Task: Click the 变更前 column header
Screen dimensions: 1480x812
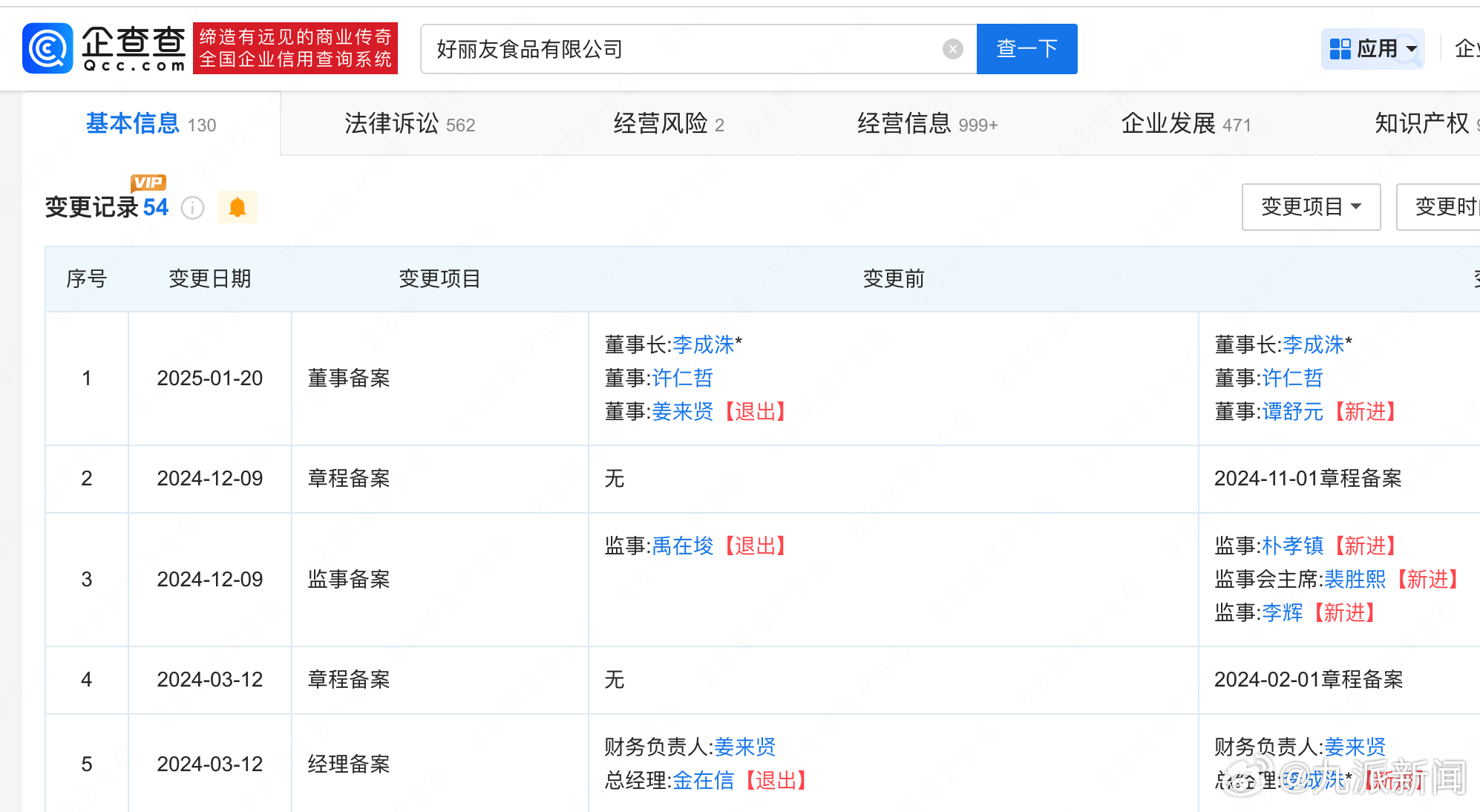Action: pyautogui.click(x=893, y=278)
